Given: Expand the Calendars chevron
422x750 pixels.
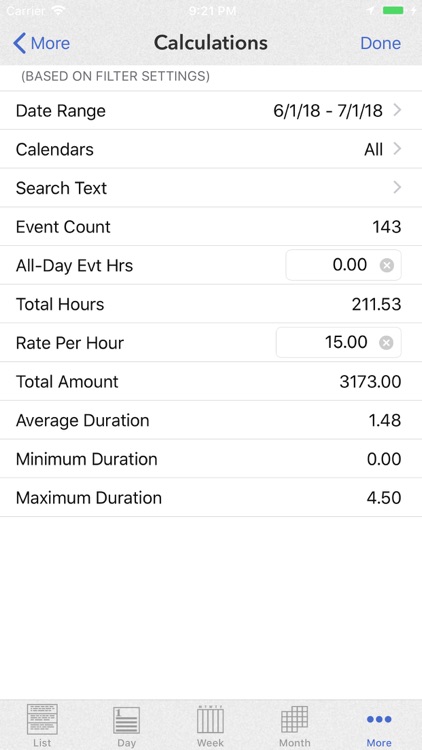Looking at the screenshot, I should (397, 149).
